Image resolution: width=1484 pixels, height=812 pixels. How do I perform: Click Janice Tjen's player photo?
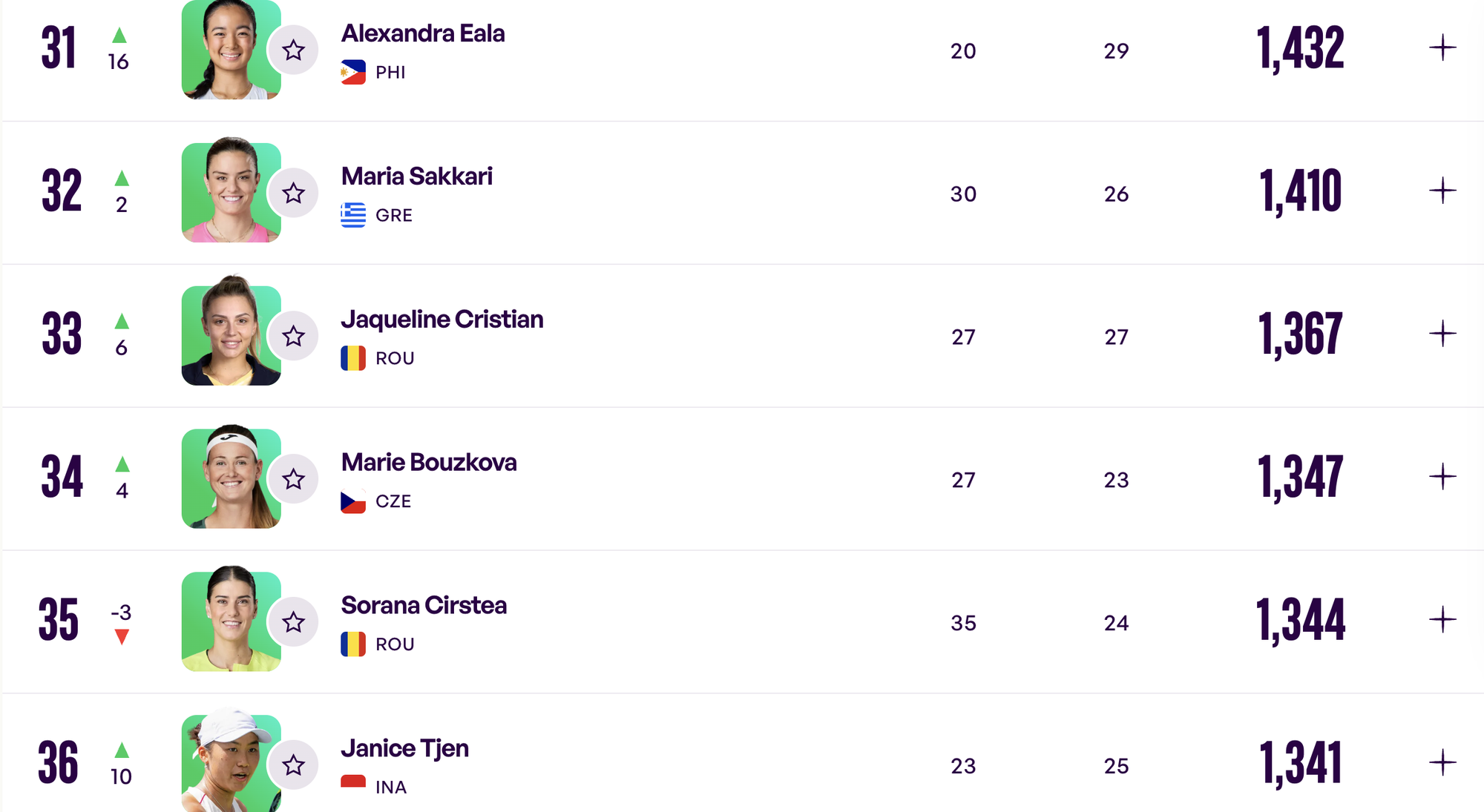coord(231,762)
